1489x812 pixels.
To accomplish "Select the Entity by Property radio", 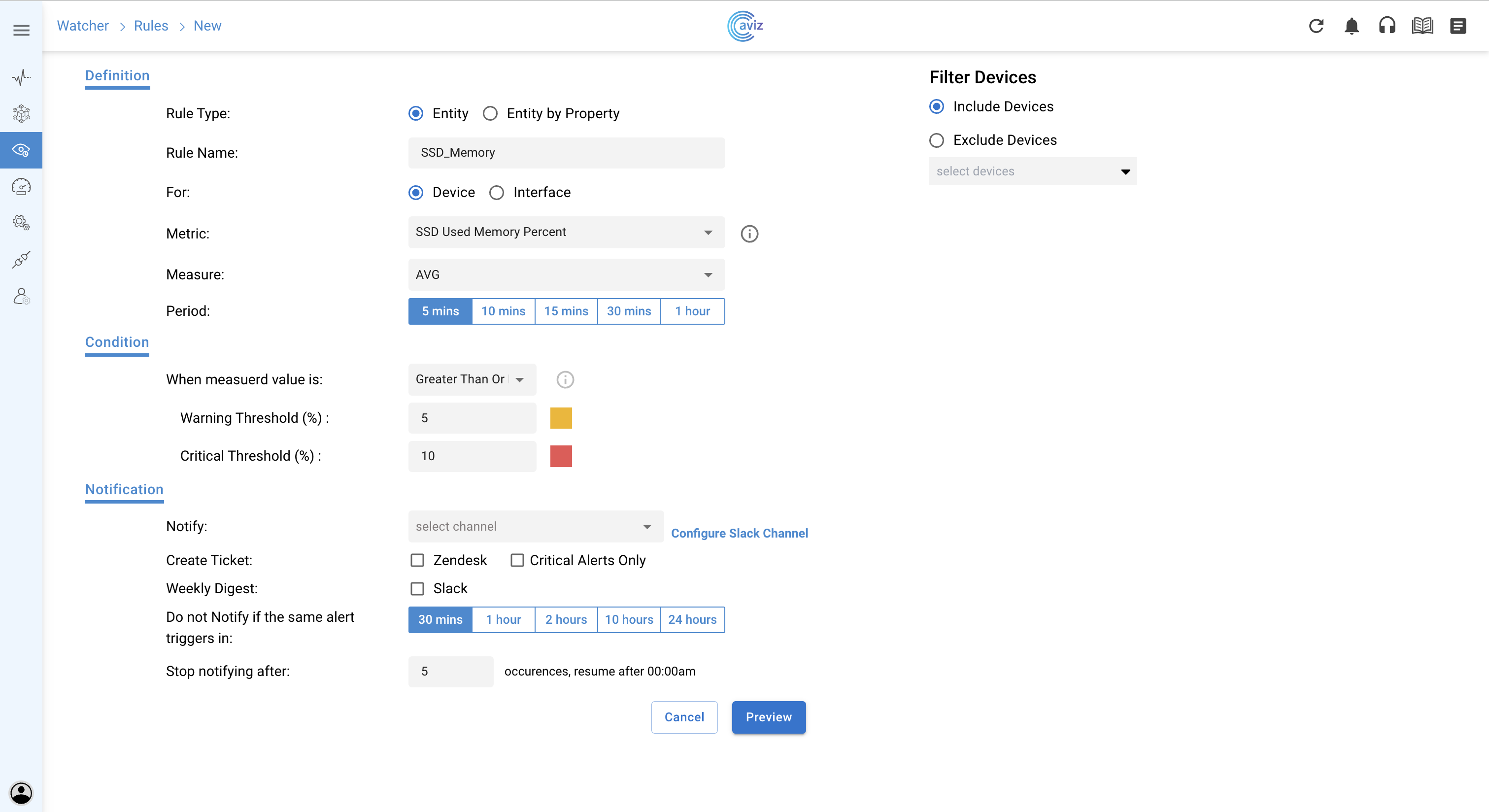I will [490, 113].
